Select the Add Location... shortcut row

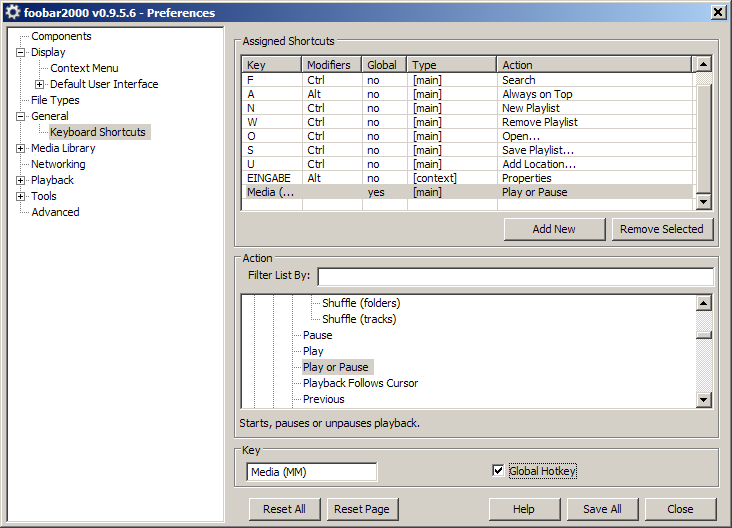pyautogui.click(x=468, y=164)
